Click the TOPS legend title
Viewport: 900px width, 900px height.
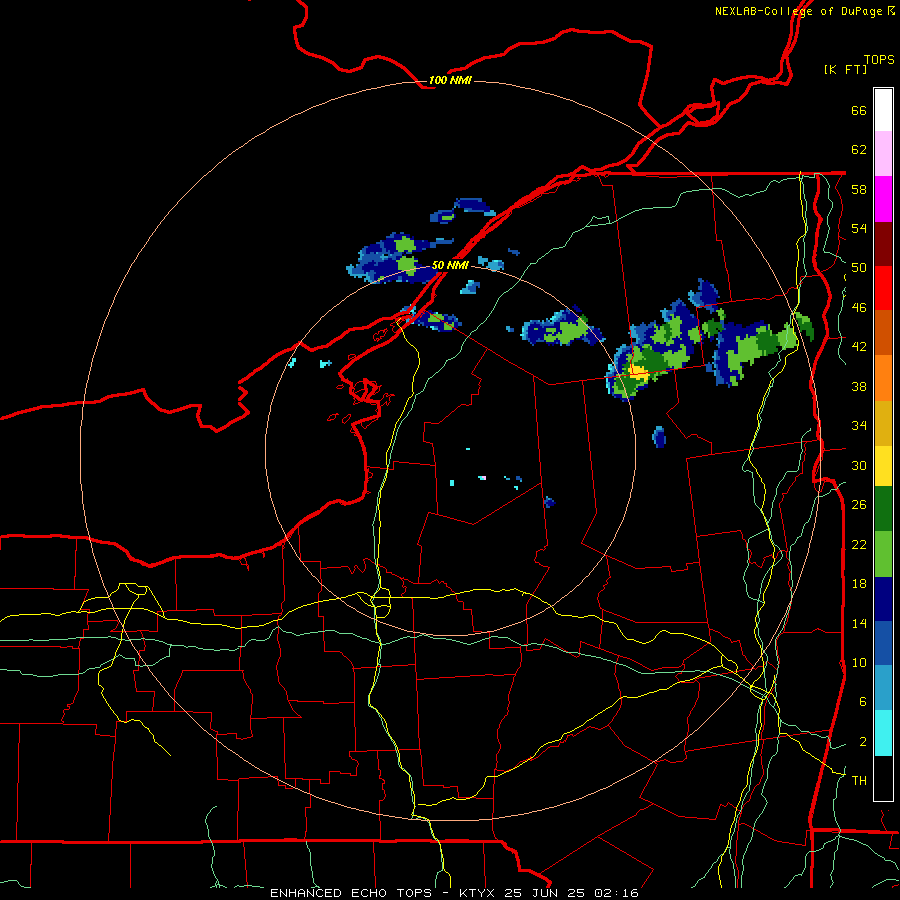point(879,59)
